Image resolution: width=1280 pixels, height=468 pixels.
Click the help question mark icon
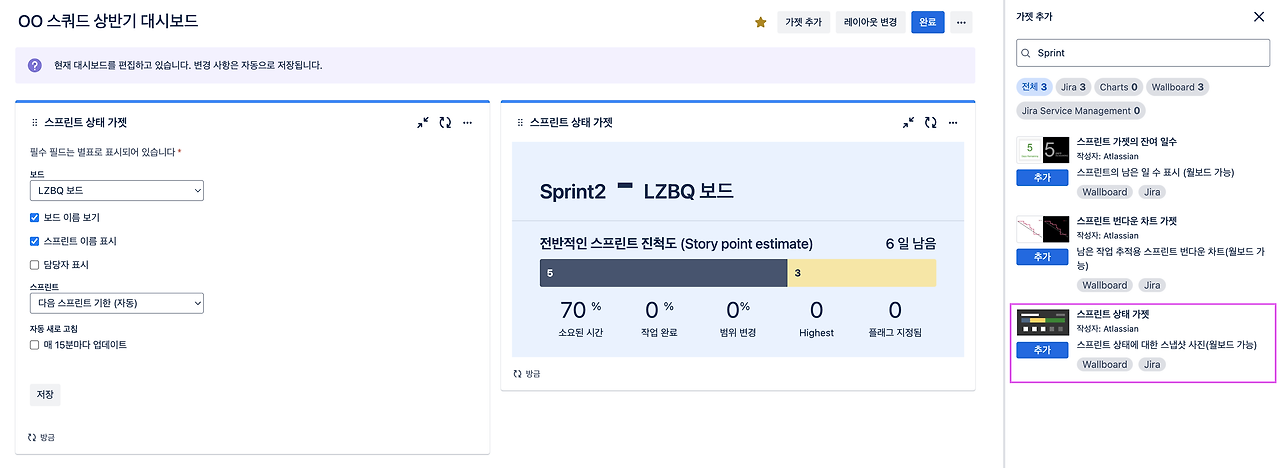click(x=35, y=65)
